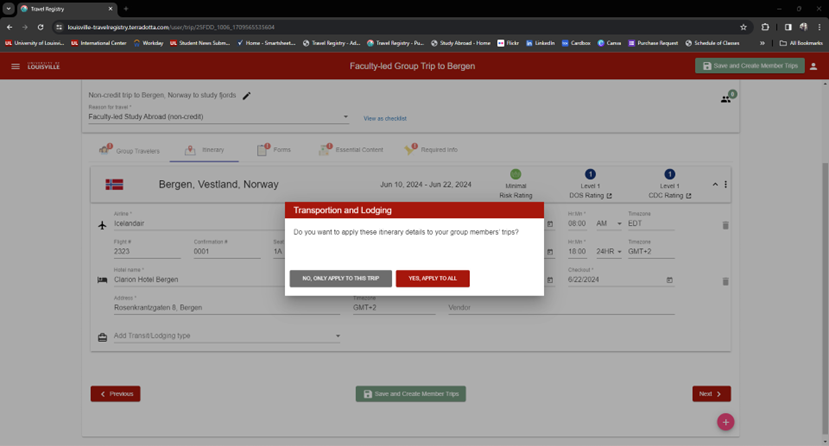The height and width of the screenshot is (446, 829).
Task: Click the hotel bed icon
Action: coord(102,280)
